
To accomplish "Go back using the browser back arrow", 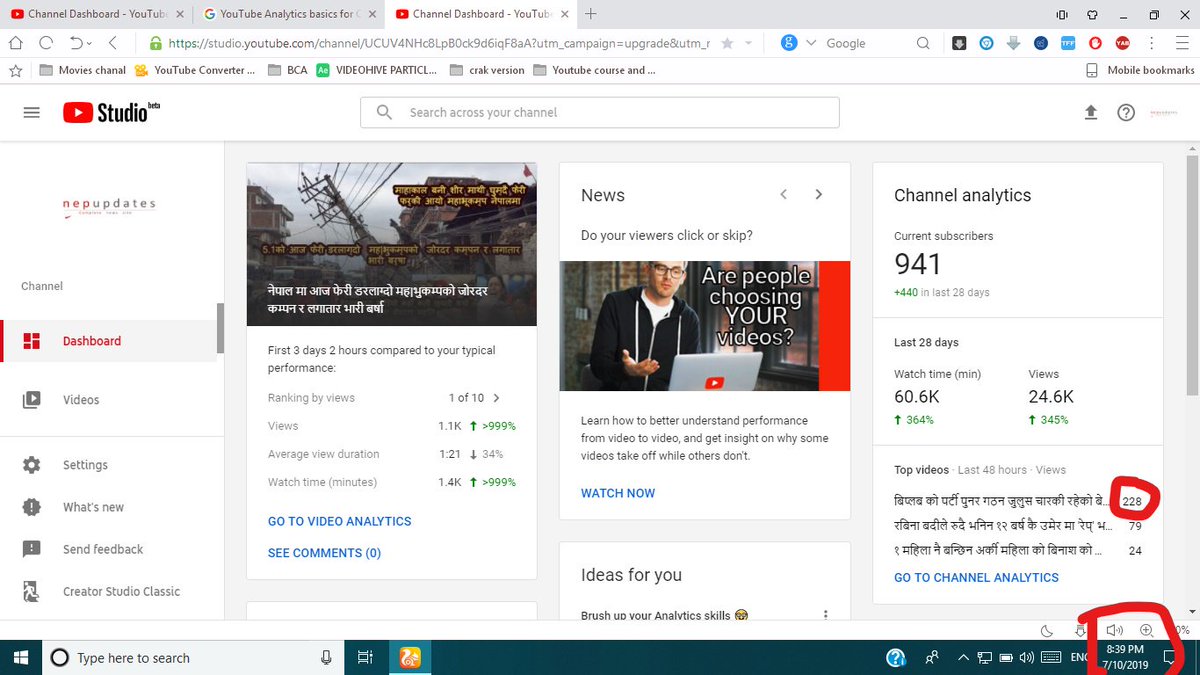I will [x=112, y=43].
